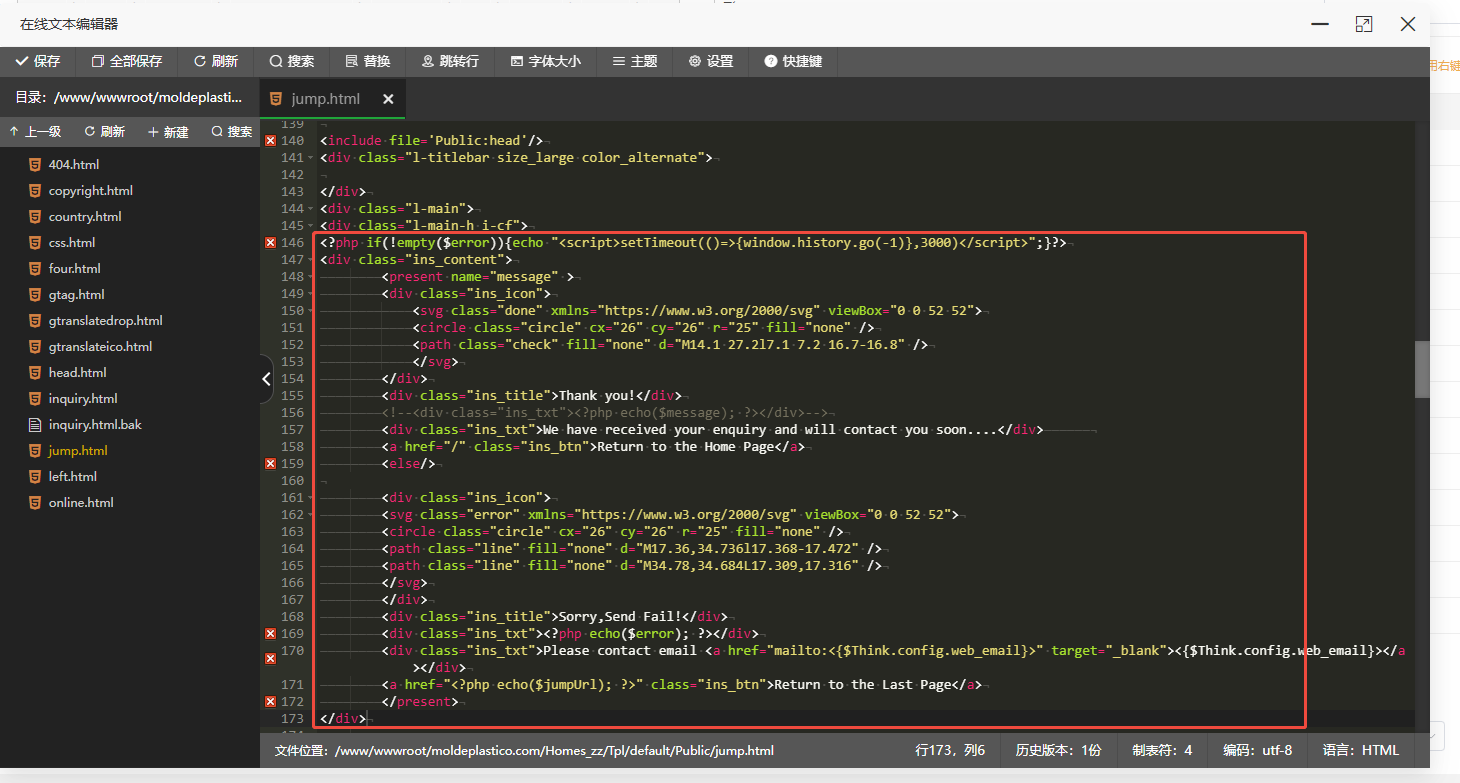Open the 设置 settings panel
This screenshot has width=1460, height=783.
[x=711, y=61]
